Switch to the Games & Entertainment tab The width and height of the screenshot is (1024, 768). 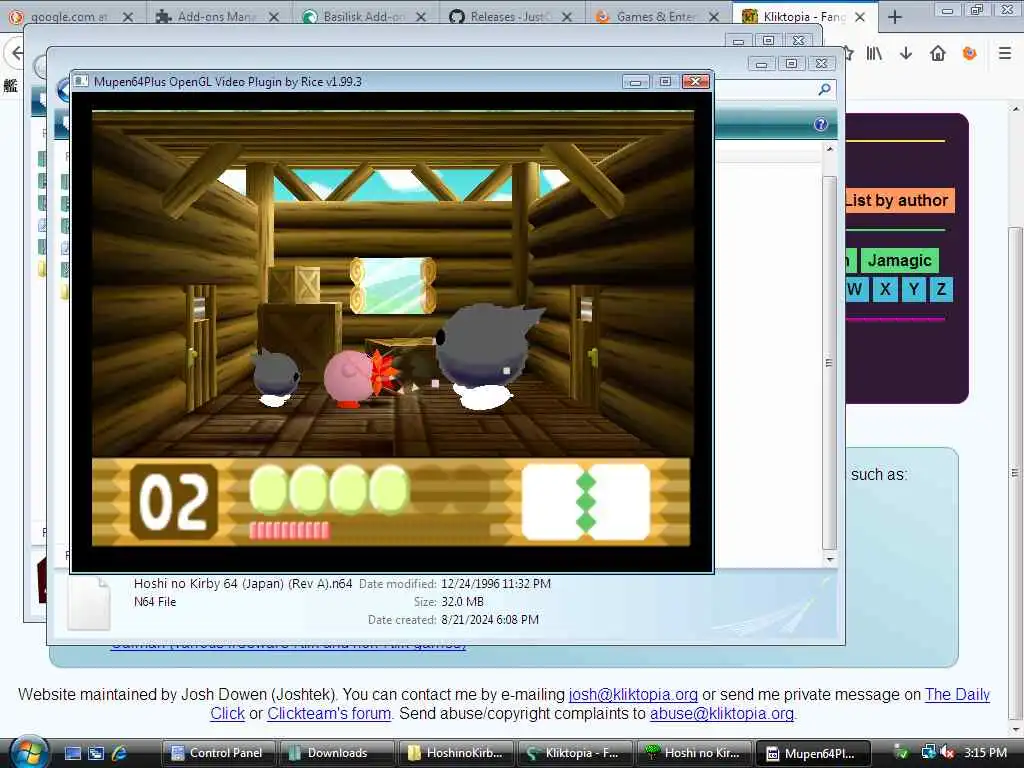tap(655, 17)
